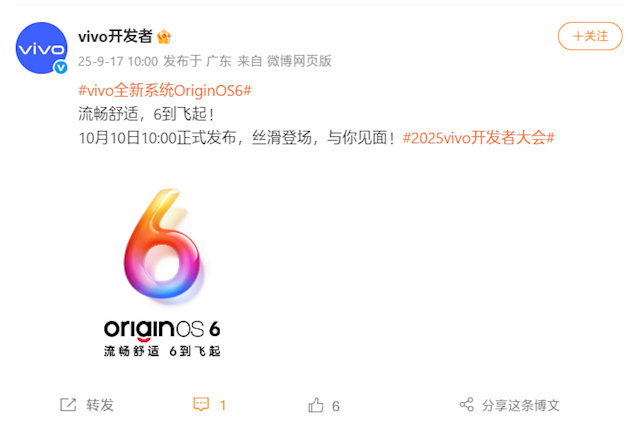
Task: Click the 25-9-17 10:00 timestamp
Action: tap(118, 61)
